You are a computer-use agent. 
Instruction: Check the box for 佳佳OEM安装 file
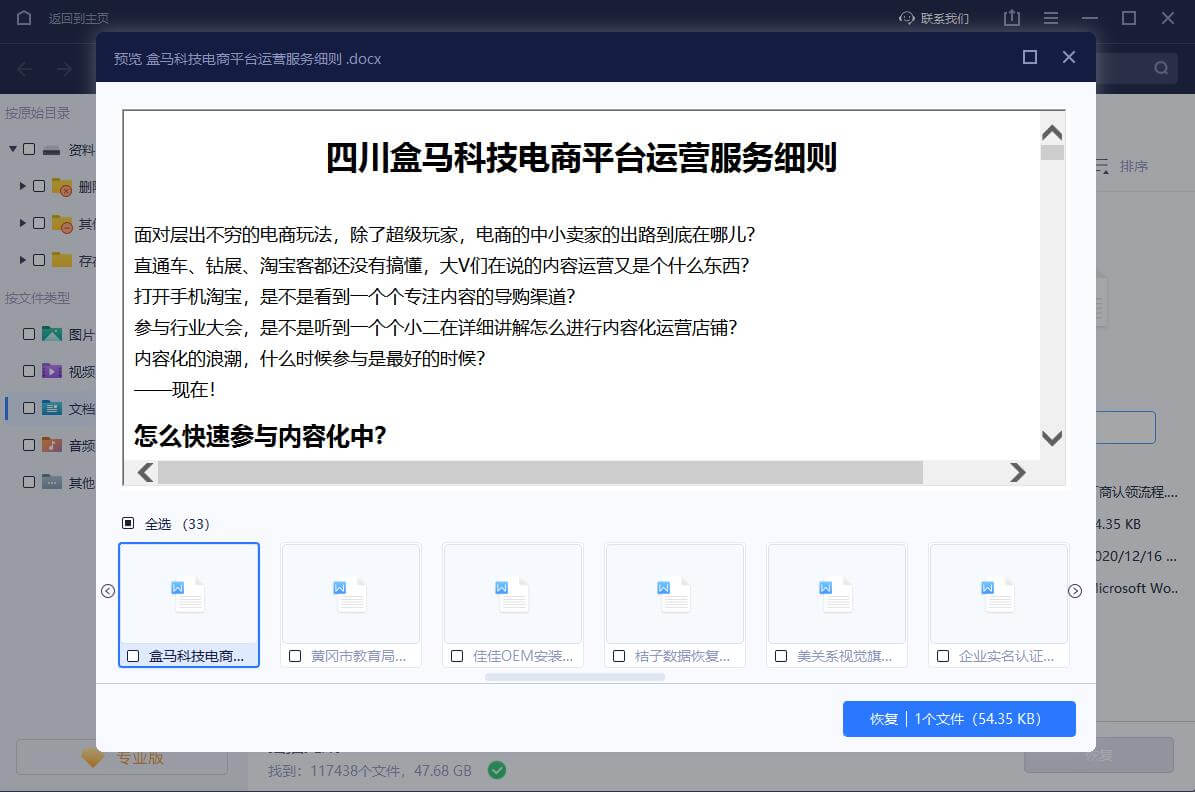457,656
